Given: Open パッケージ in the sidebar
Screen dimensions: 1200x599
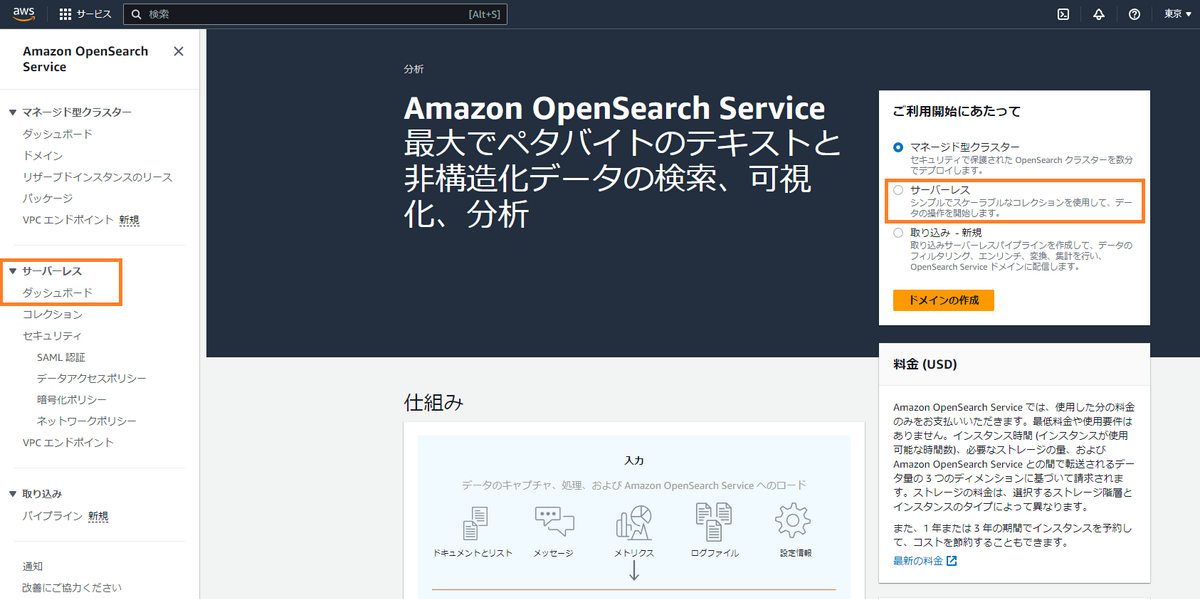Looking at the screenshot, I should (x=48, y=198).
